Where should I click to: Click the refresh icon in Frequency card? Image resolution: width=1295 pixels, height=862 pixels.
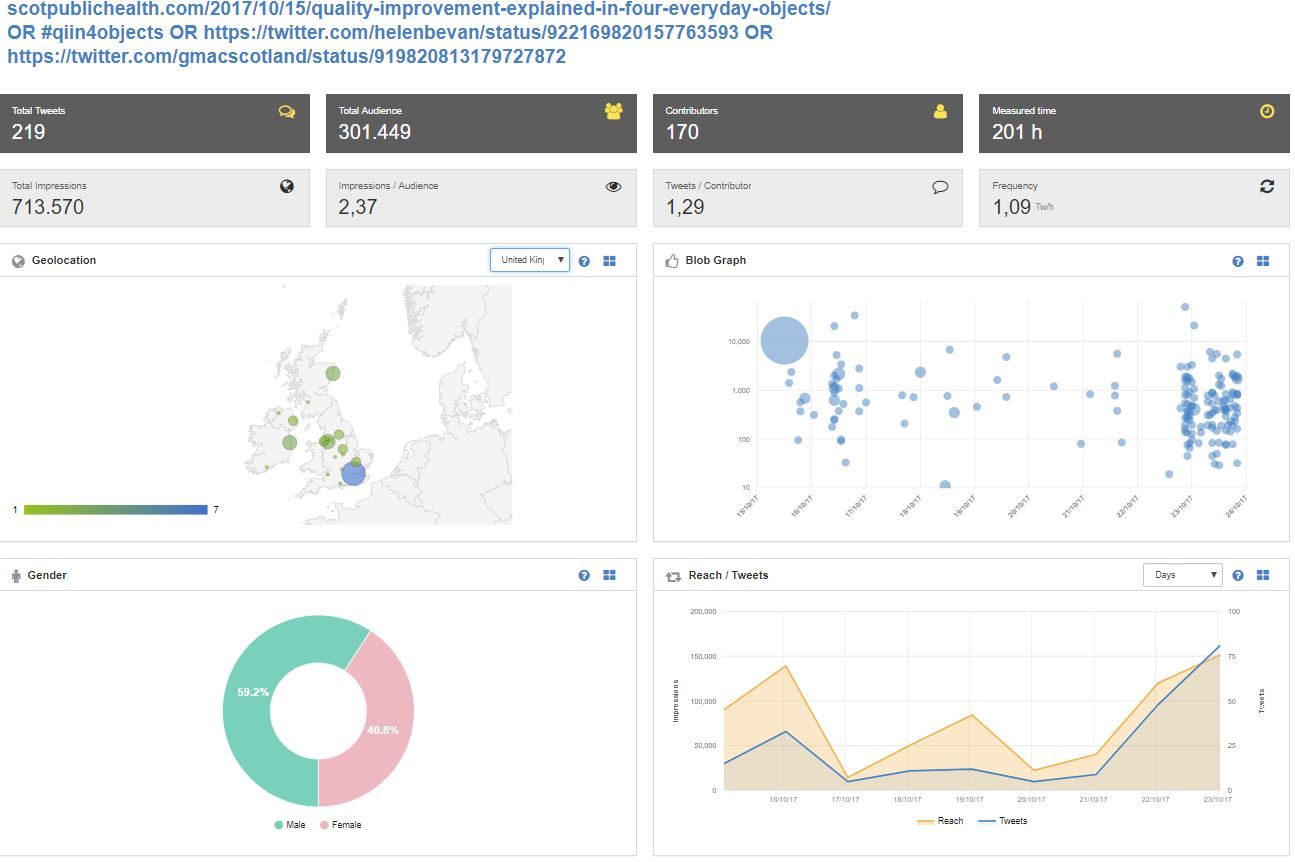tap(1267, 187)
